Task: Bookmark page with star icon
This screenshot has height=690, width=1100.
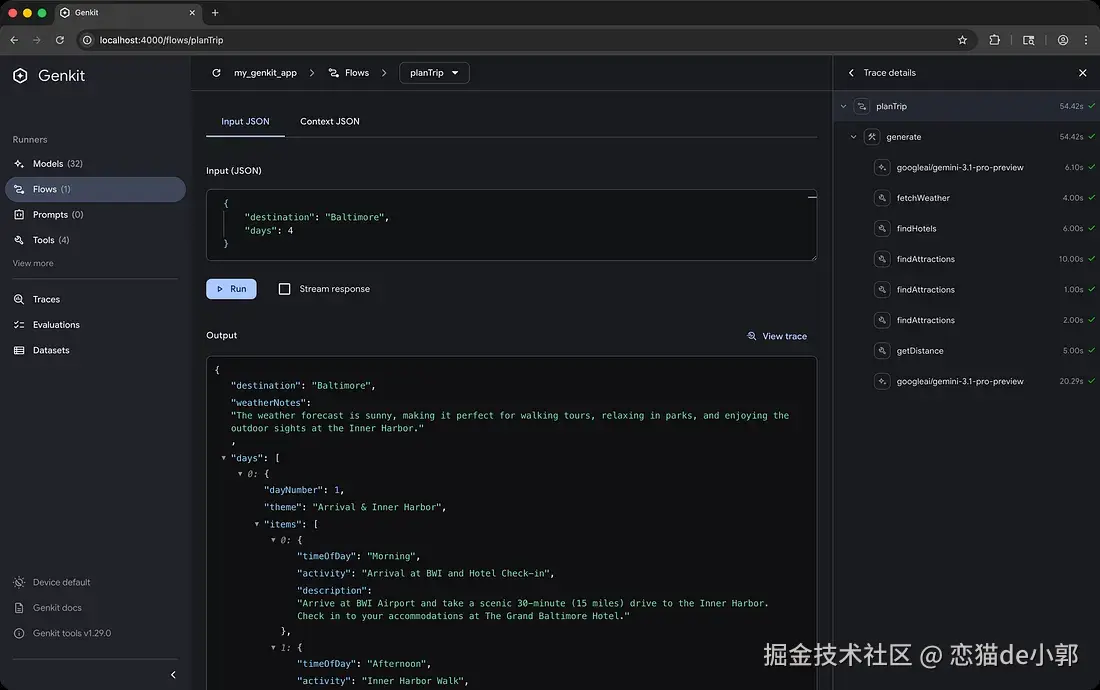Action: click(962, 40)
